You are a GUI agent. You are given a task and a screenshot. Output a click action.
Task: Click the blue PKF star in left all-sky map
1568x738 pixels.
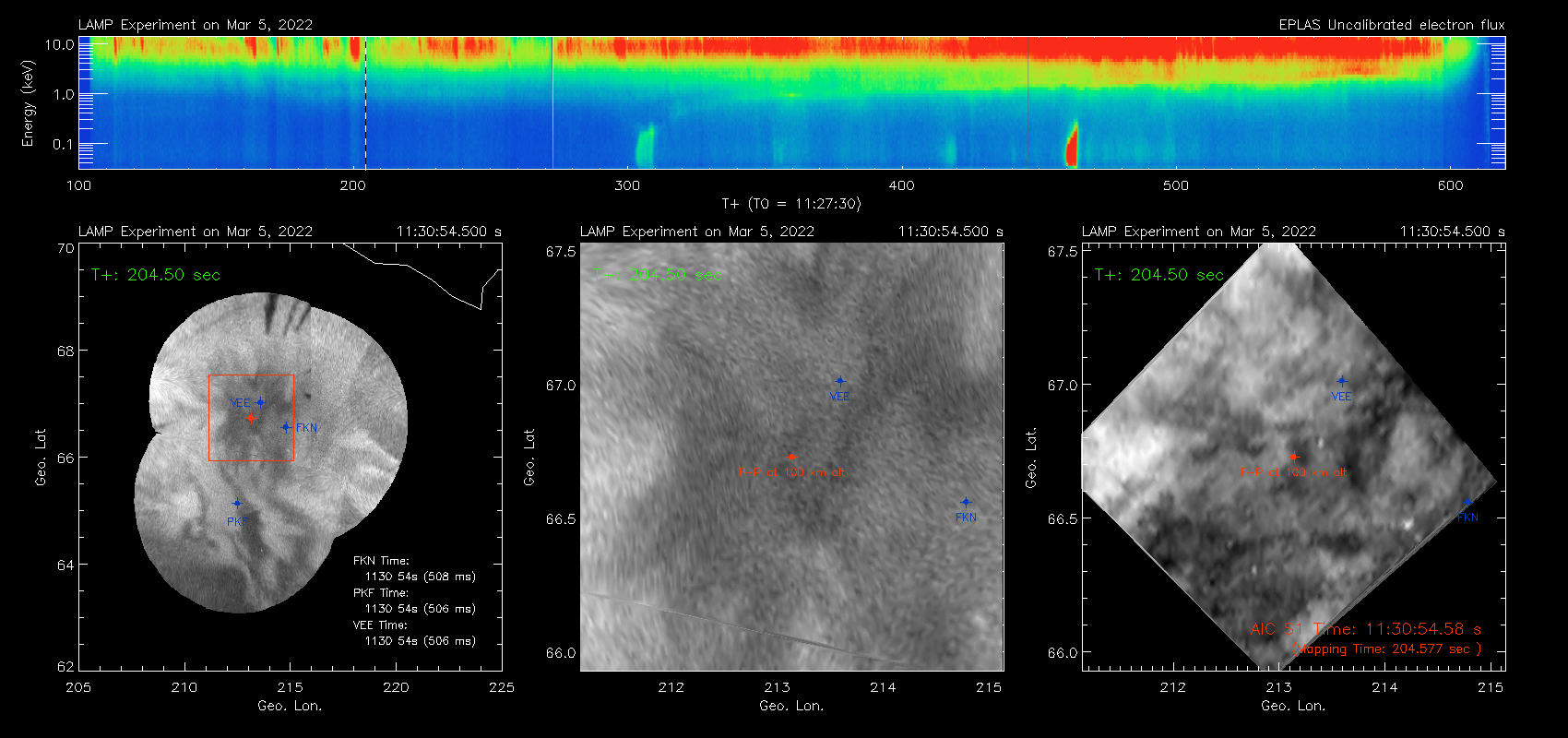pyautogui.click(x=237, y=504)
